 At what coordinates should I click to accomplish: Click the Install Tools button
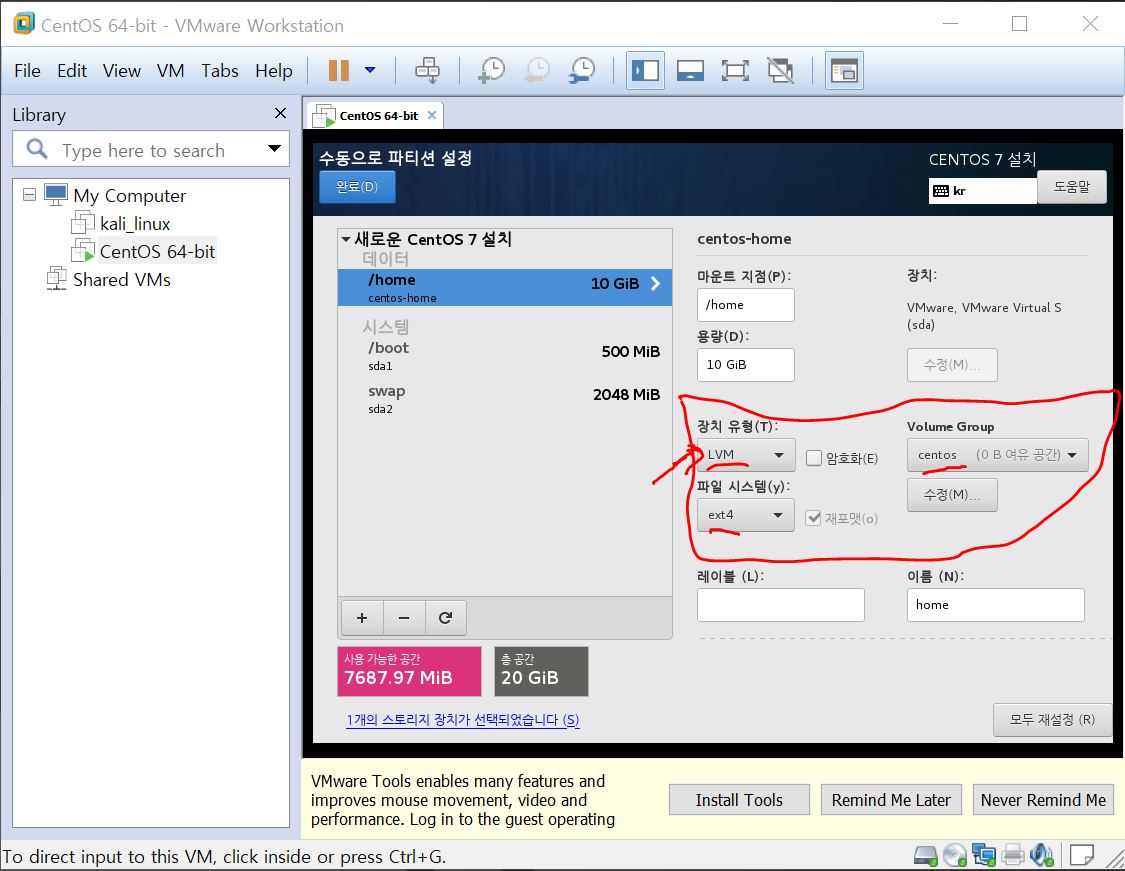739,800
